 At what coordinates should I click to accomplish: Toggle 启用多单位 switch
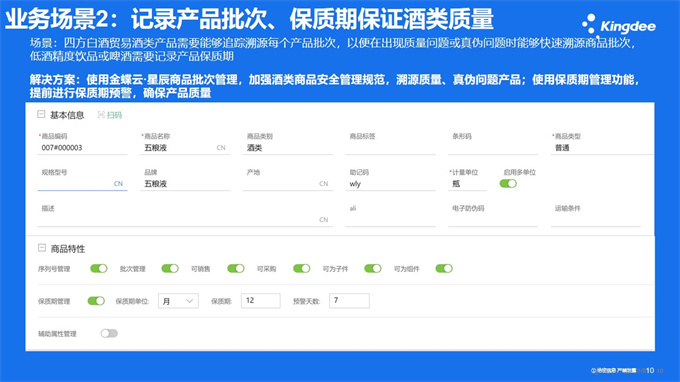click(x=508, y=183)
